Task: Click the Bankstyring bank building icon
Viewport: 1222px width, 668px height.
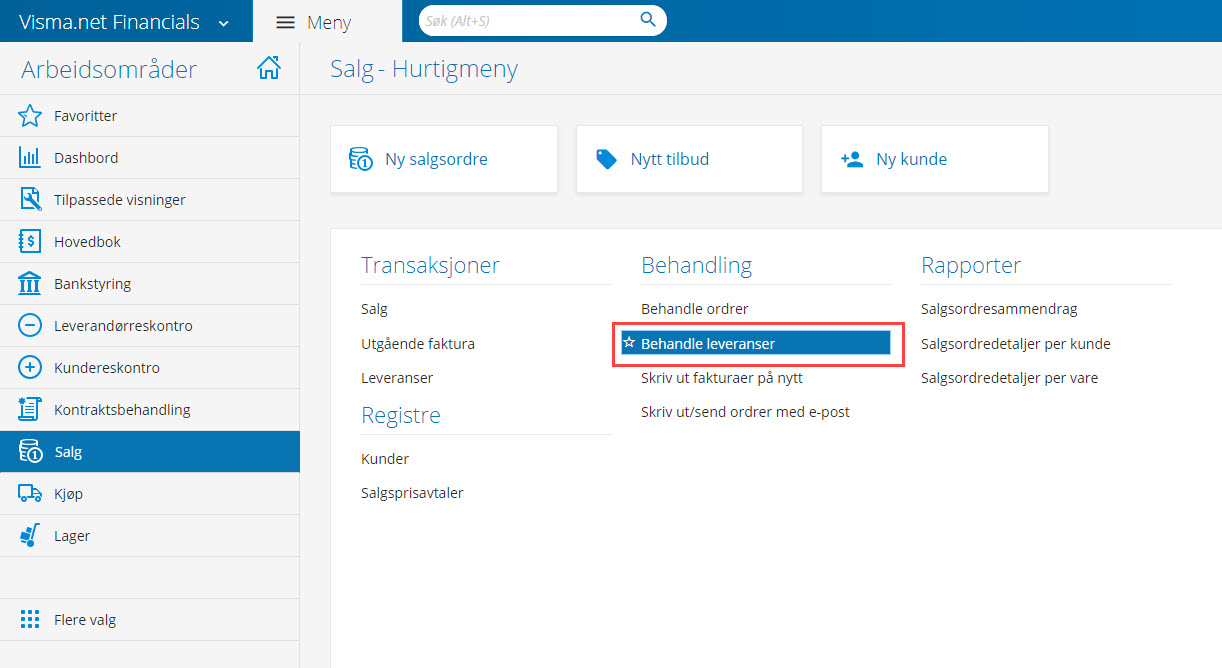Action: (x=30, y=284)
